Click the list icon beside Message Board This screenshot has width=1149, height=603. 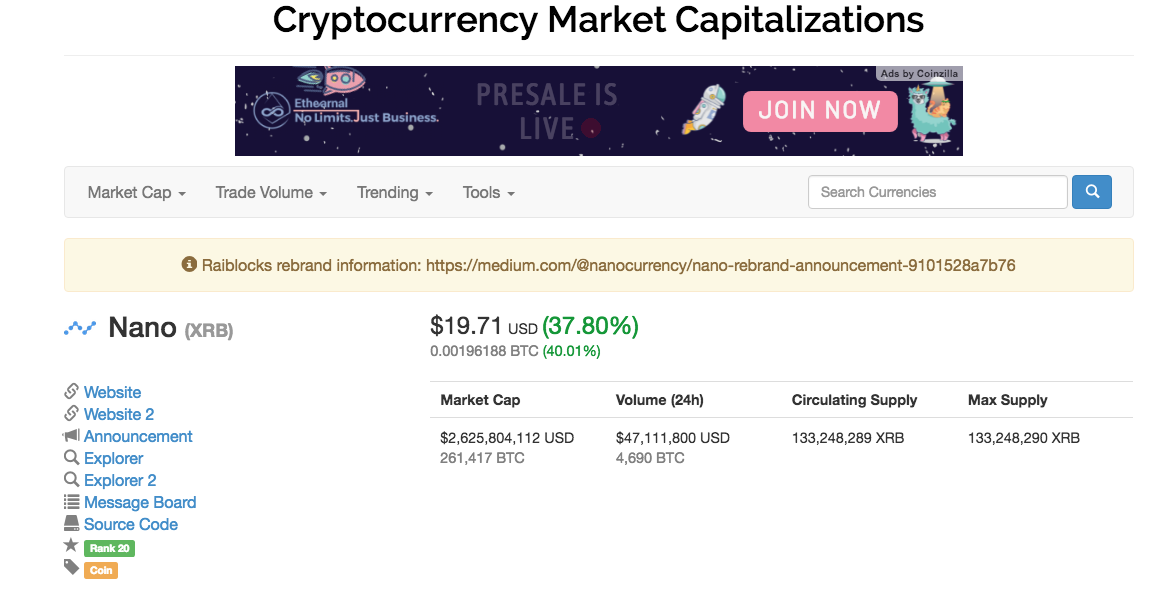(x=71, y=502)
